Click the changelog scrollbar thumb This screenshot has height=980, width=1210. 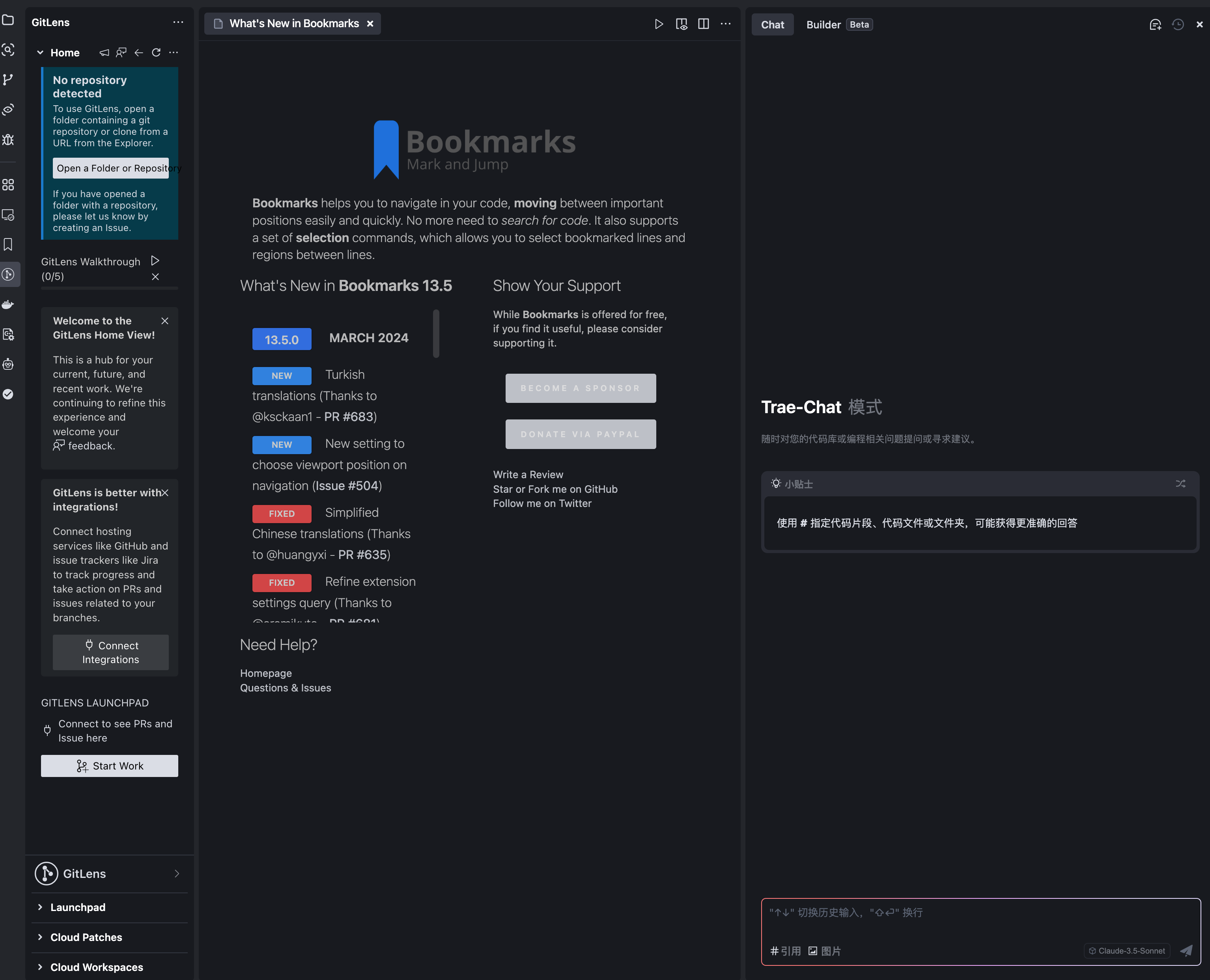point(436,333)
